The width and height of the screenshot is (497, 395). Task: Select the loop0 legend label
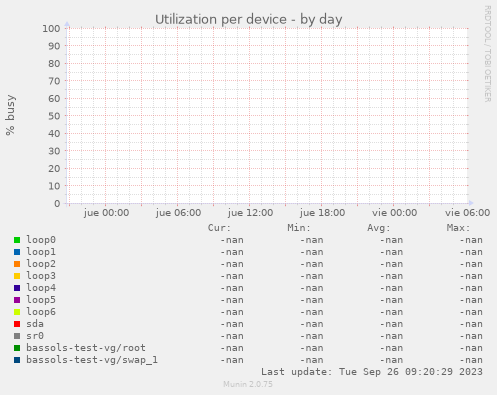click(41, 240)
